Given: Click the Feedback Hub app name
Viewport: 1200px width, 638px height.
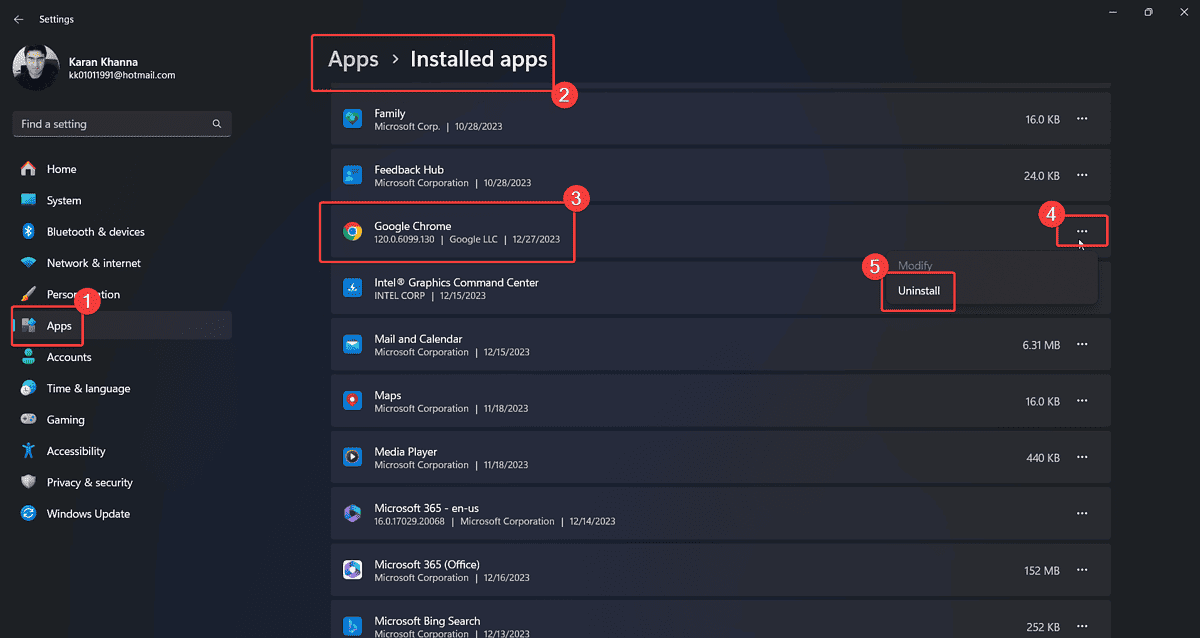Looking at the screenshot, I should 409,170.
